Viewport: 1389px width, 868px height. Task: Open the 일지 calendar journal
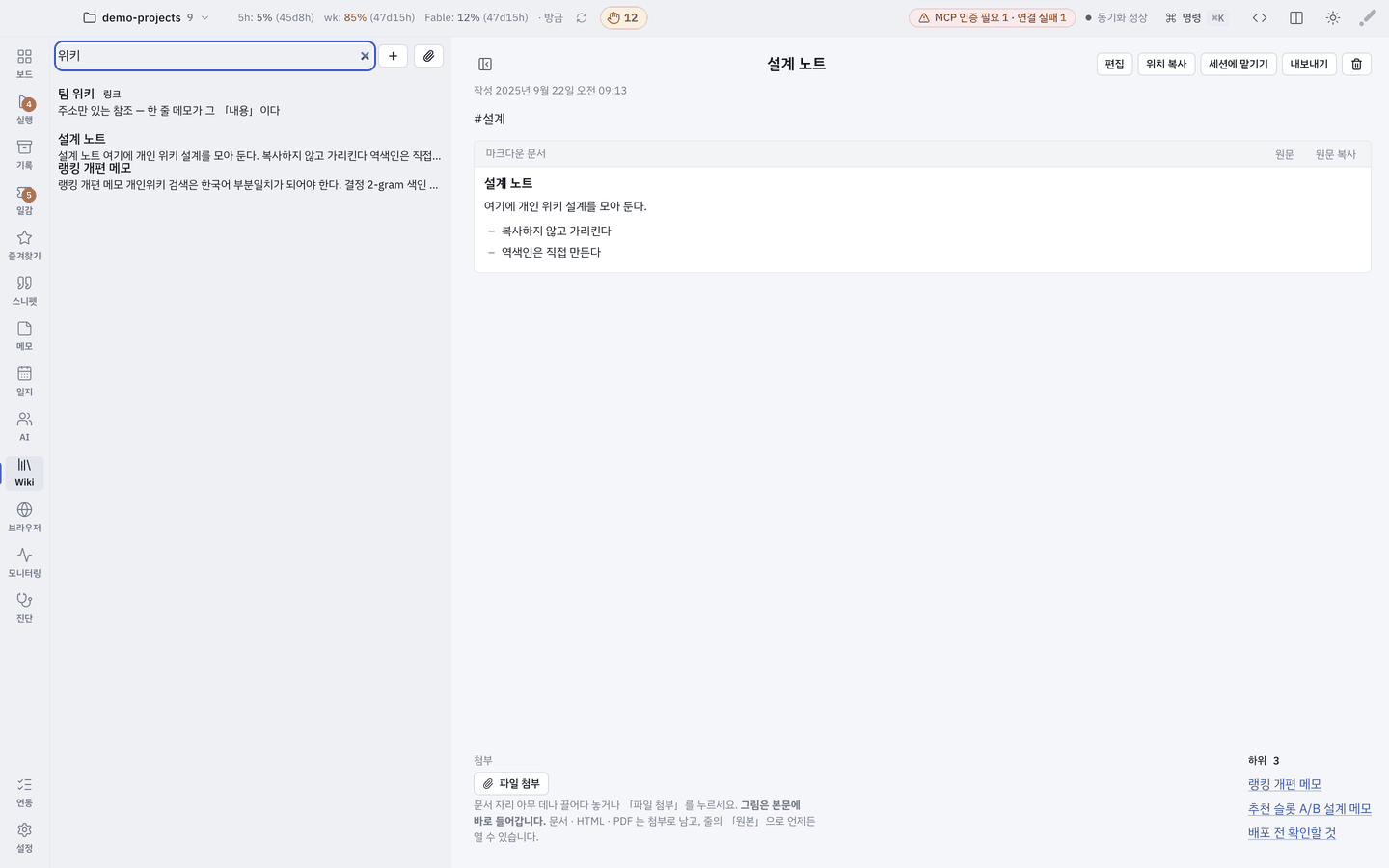coord(24,381)
